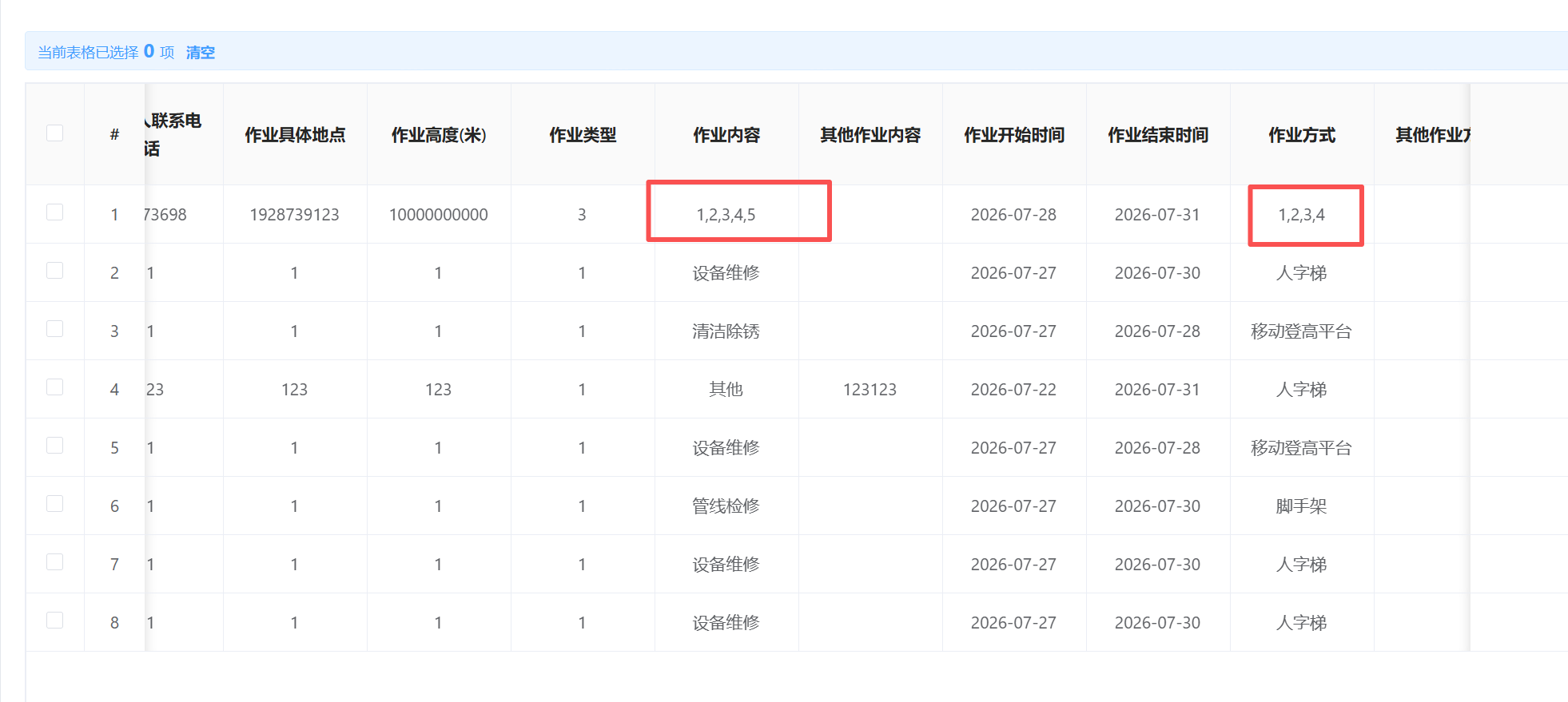Check the checkbox for row 7
This screenshot has width=1568, height=702.
pos(54,561)
